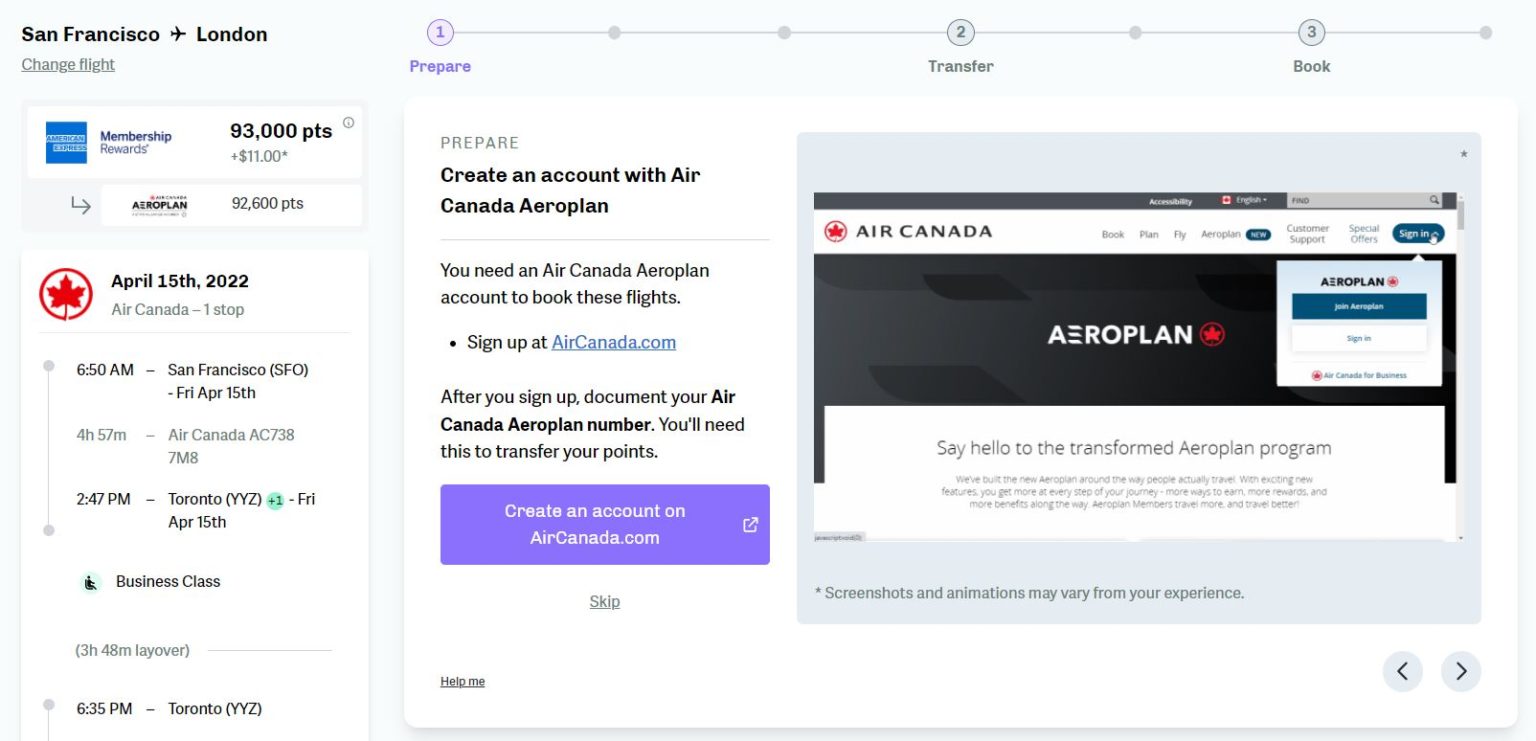
Task: Click the Air Canada maple leaf logo
Action: (x=66, y=294)
